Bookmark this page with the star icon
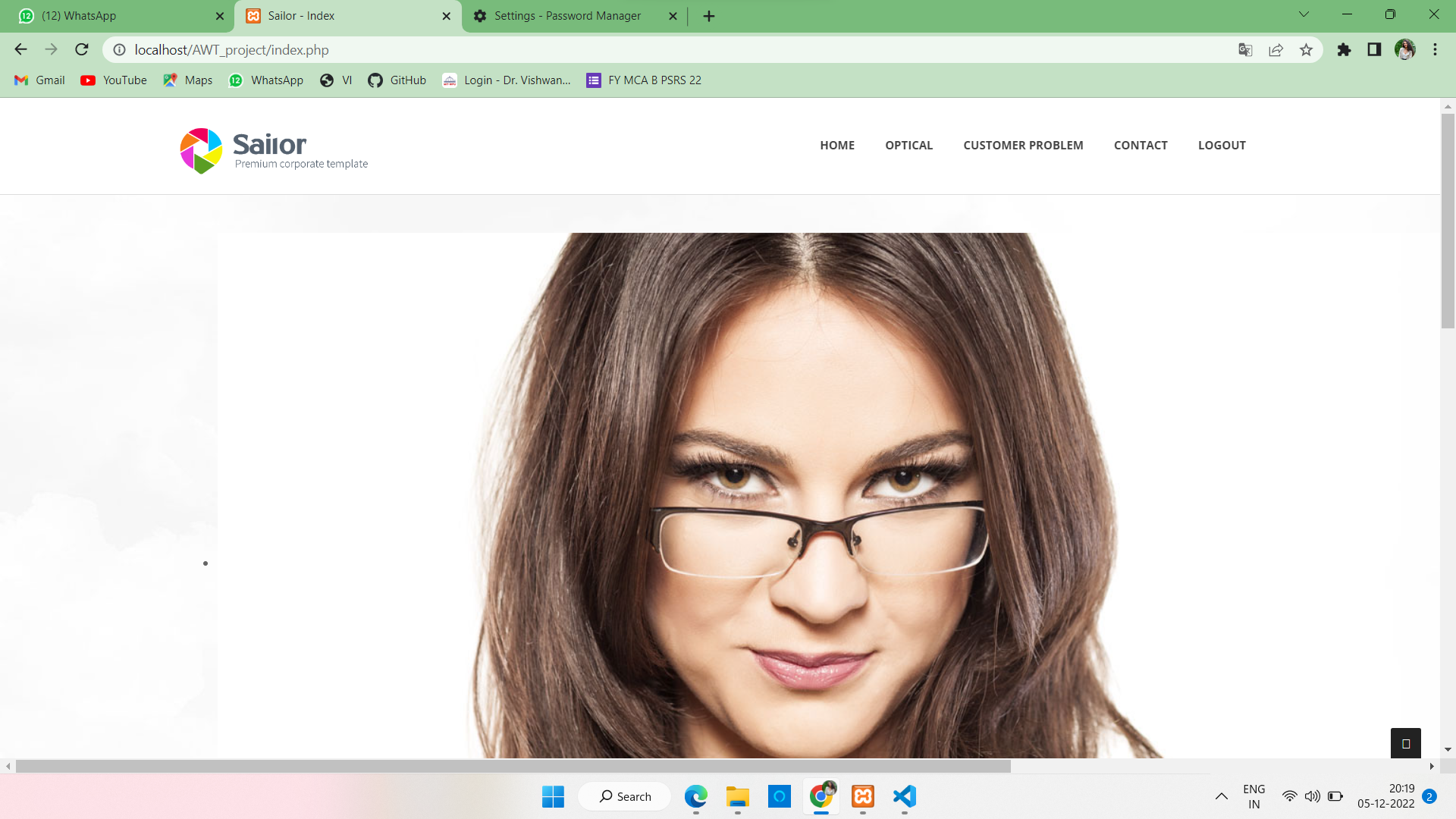 1307,49
